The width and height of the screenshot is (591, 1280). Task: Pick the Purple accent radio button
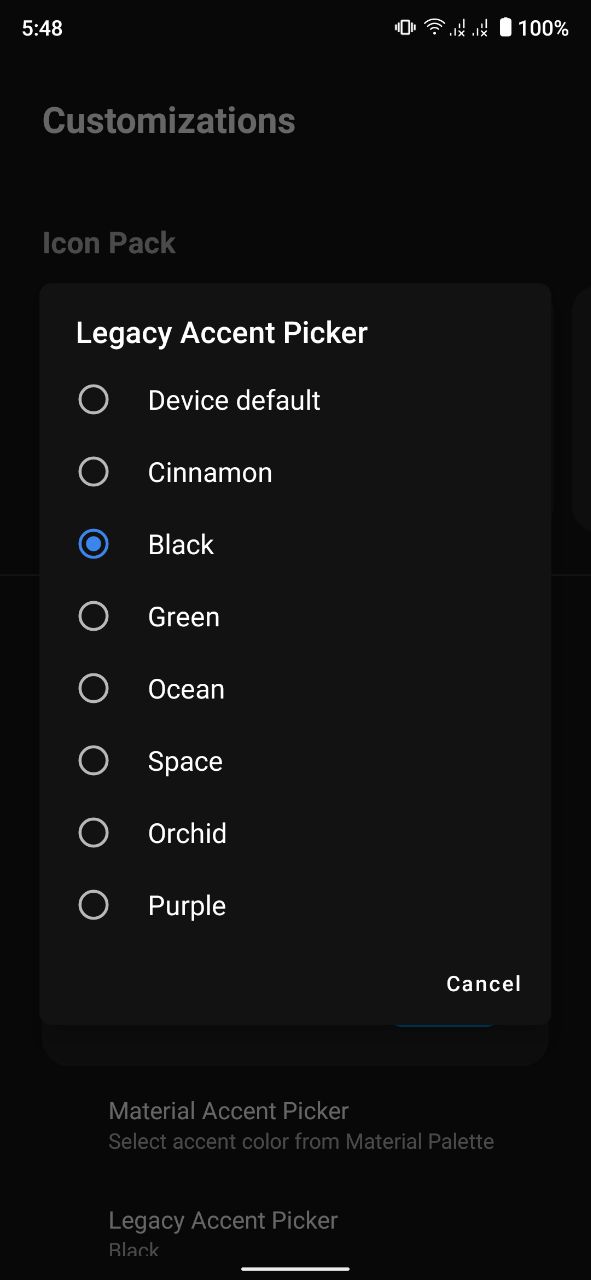93,905
